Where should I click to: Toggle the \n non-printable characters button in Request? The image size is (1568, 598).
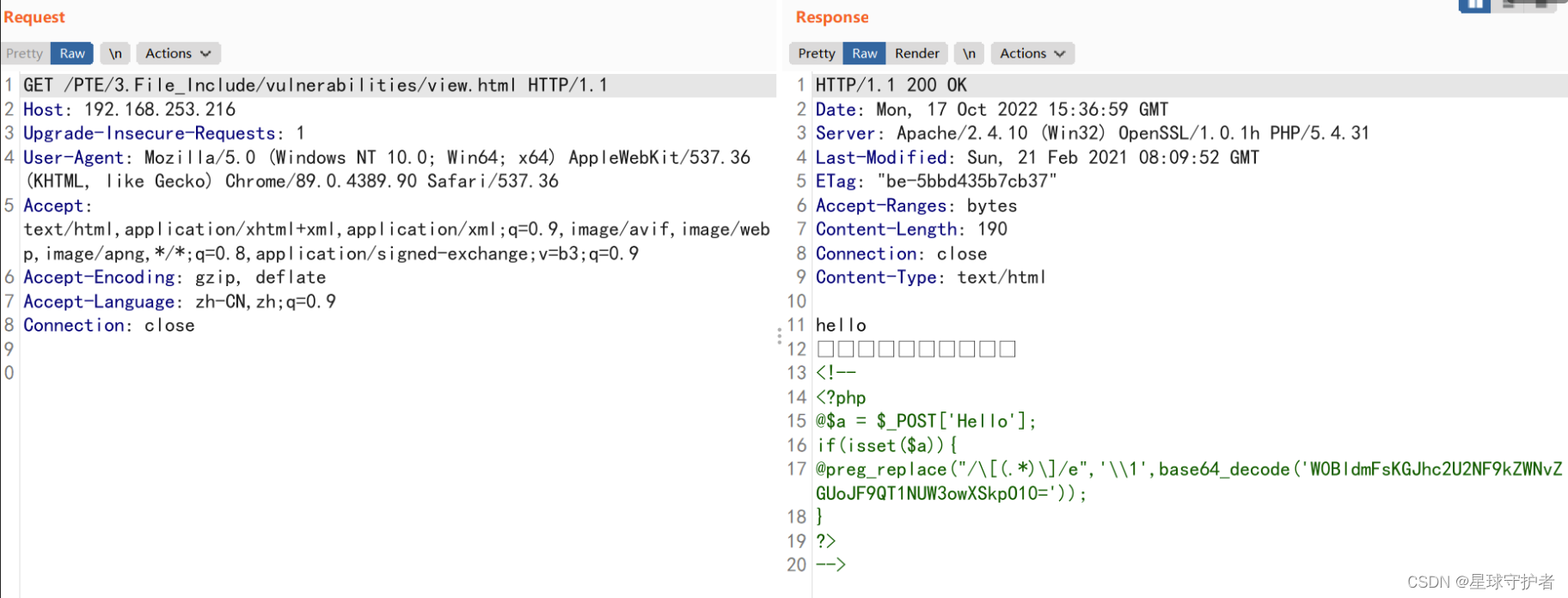(x=115, y=53)
